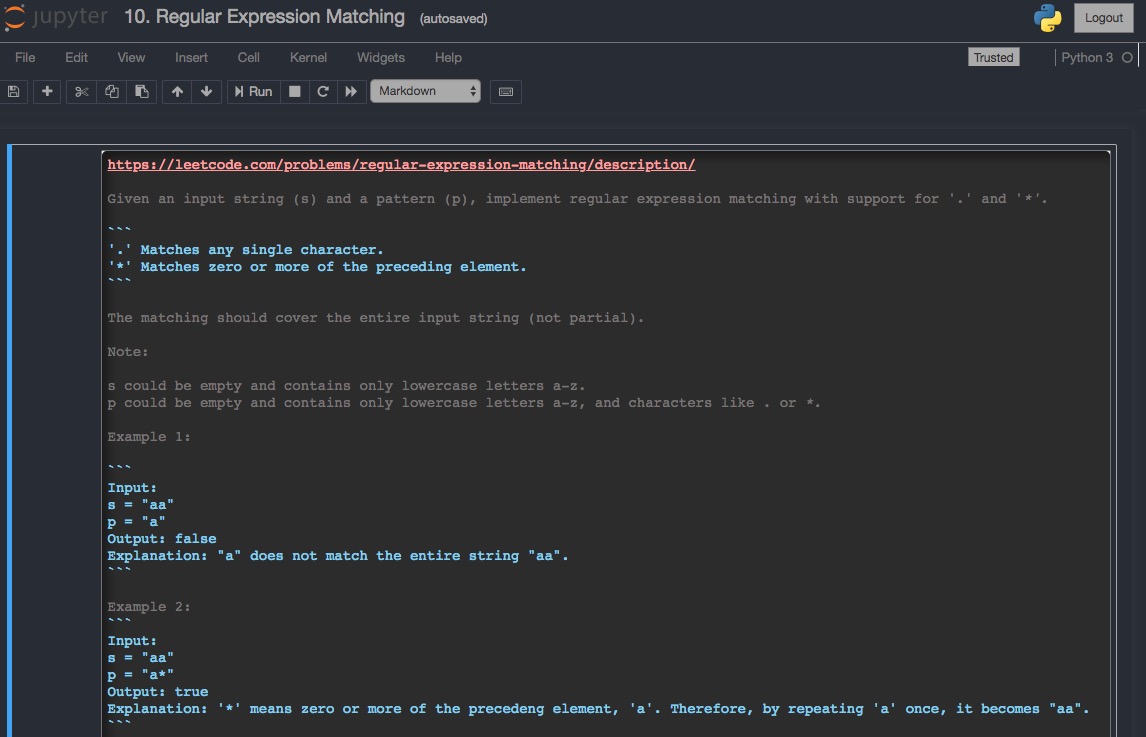The image size is (1146, 737).
Task: Open the Widgets menu
Action: (380, 57)
